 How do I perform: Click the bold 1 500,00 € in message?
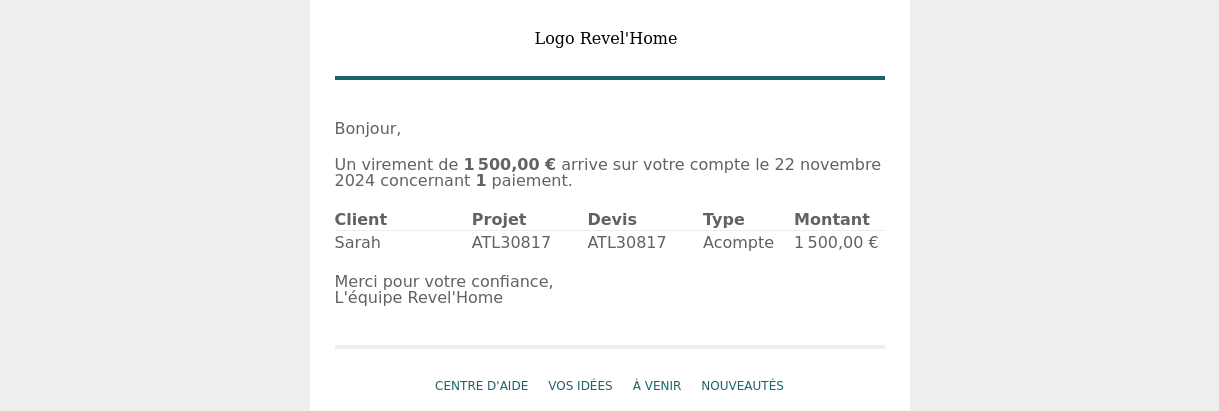[510, 165]
